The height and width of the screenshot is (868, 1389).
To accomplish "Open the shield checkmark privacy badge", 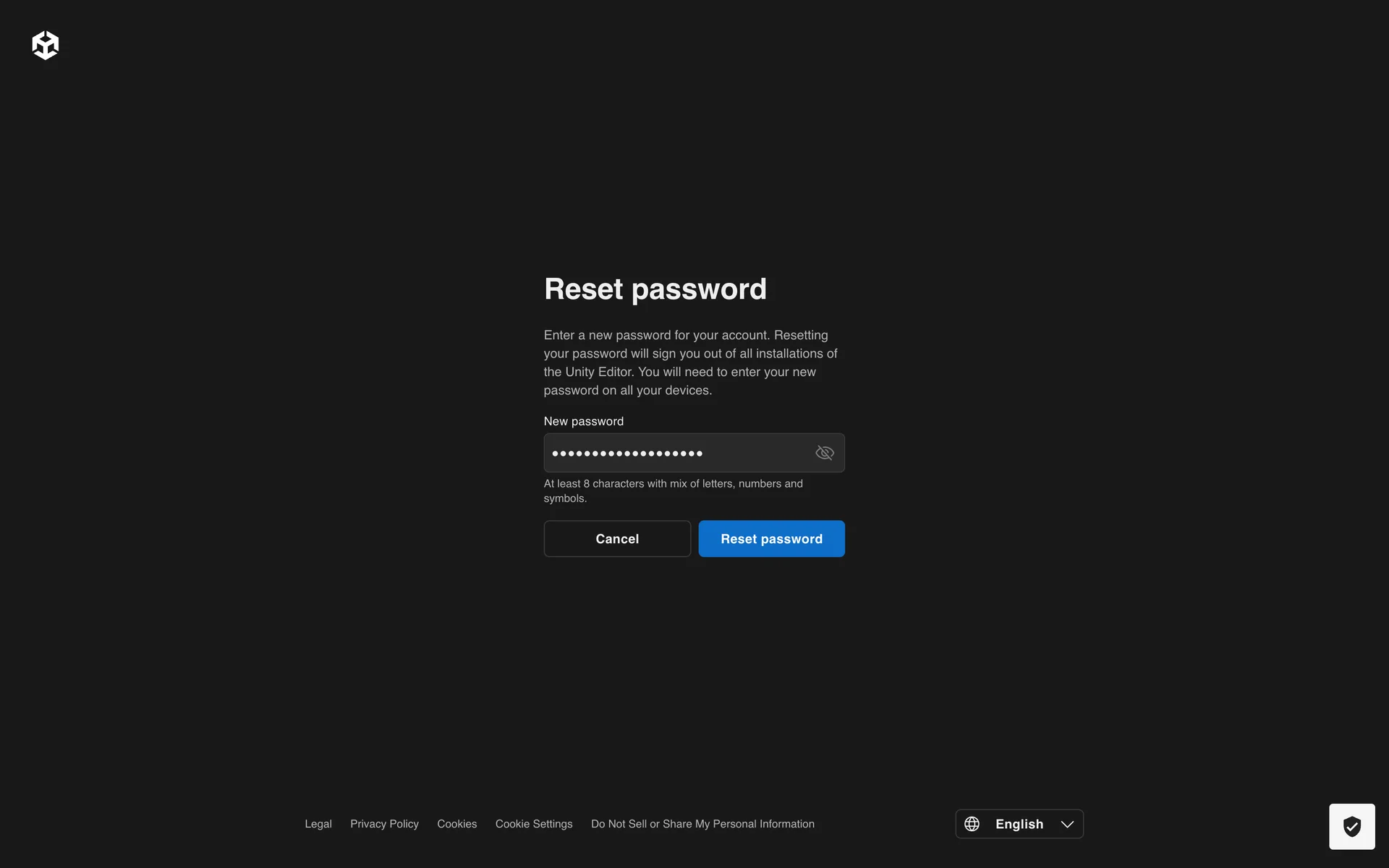I will pos(1351,826).
